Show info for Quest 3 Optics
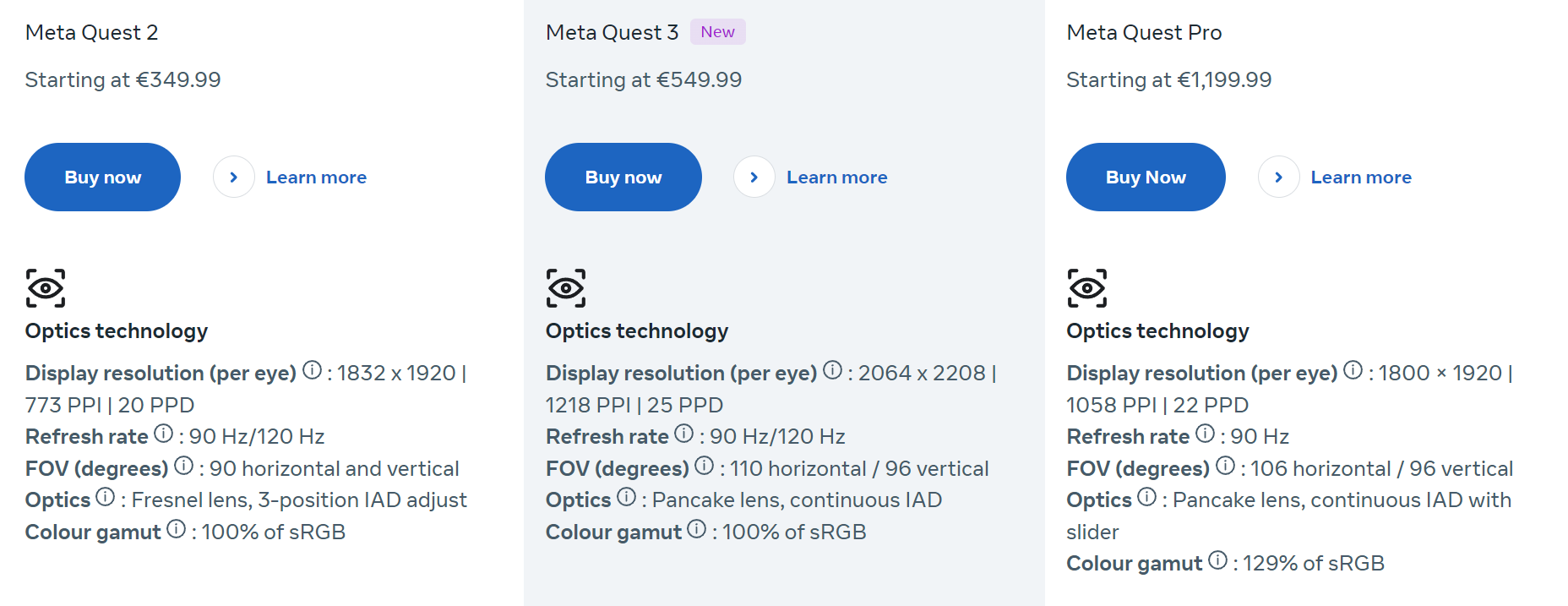The image size is (1568, 606). pyautogui.click(x=626, y=497)
